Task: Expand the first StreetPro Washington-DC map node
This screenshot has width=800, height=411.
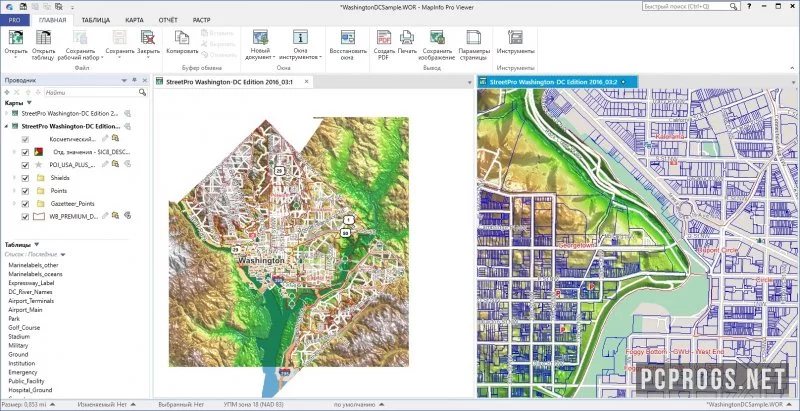Action: pos(7,113)
